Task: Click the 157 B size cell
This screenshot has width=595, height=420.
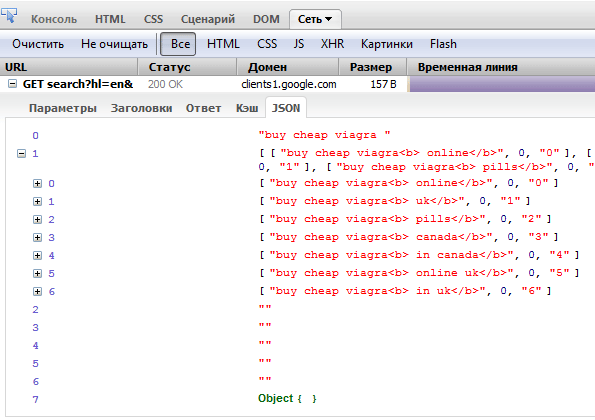Action: click(x=383, y=84)
